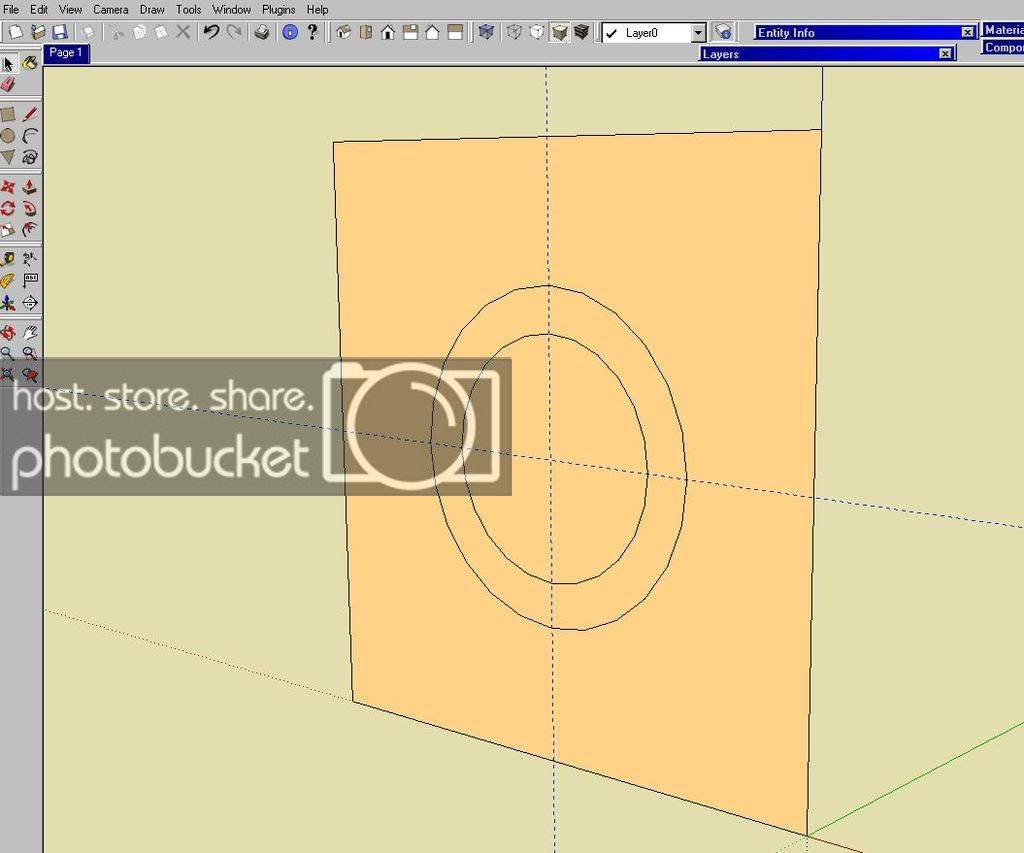This screenshot has height=853, width=1024.
Task: Switch to the Page 1 tab
Action: pyautogui.click(x=66, y=53)
